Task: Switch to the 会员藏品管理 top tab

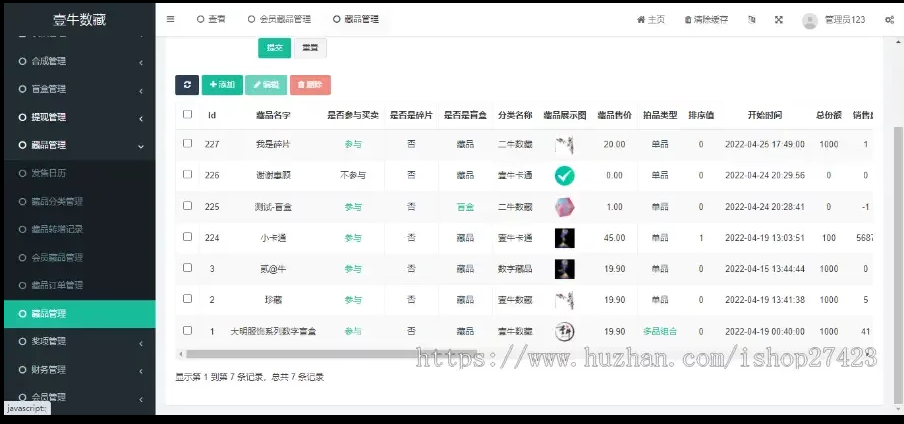Action: click(x=280, y=19)
